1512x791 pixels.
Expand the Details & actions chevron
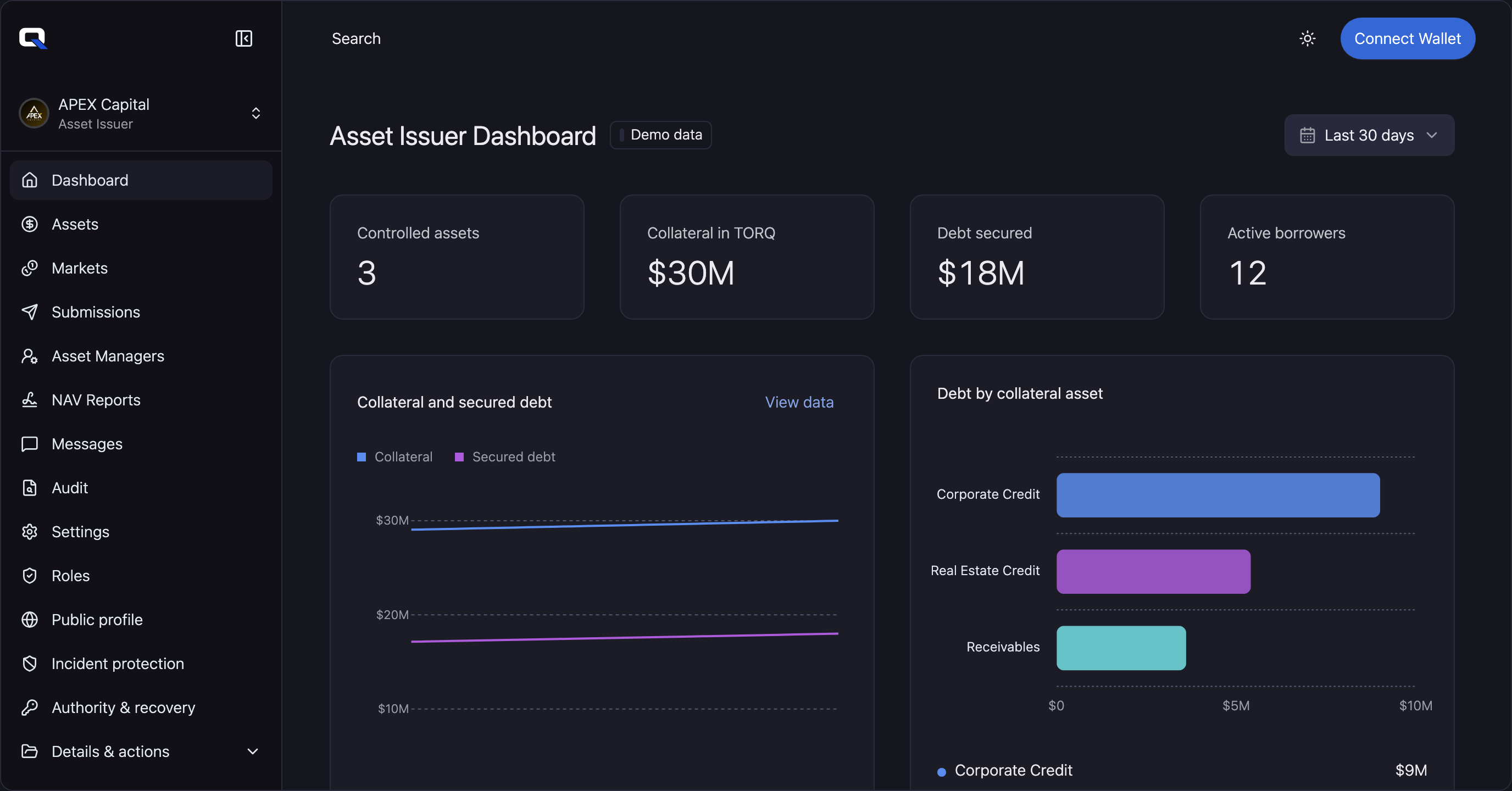click(x=253, y=751)
